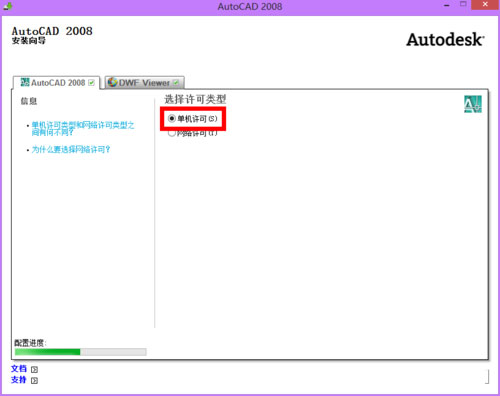Click the AutoCAD 2008 tab icon

pyautogui.click(x=25, y=82)
